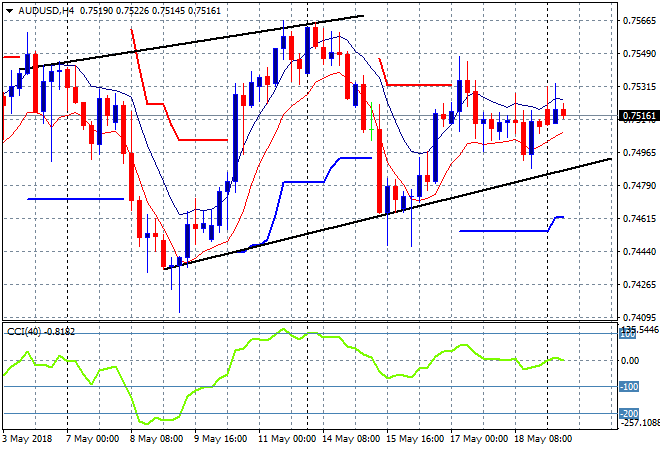Click the CCI(40) -0.8182 indicator label

[41, 332]
